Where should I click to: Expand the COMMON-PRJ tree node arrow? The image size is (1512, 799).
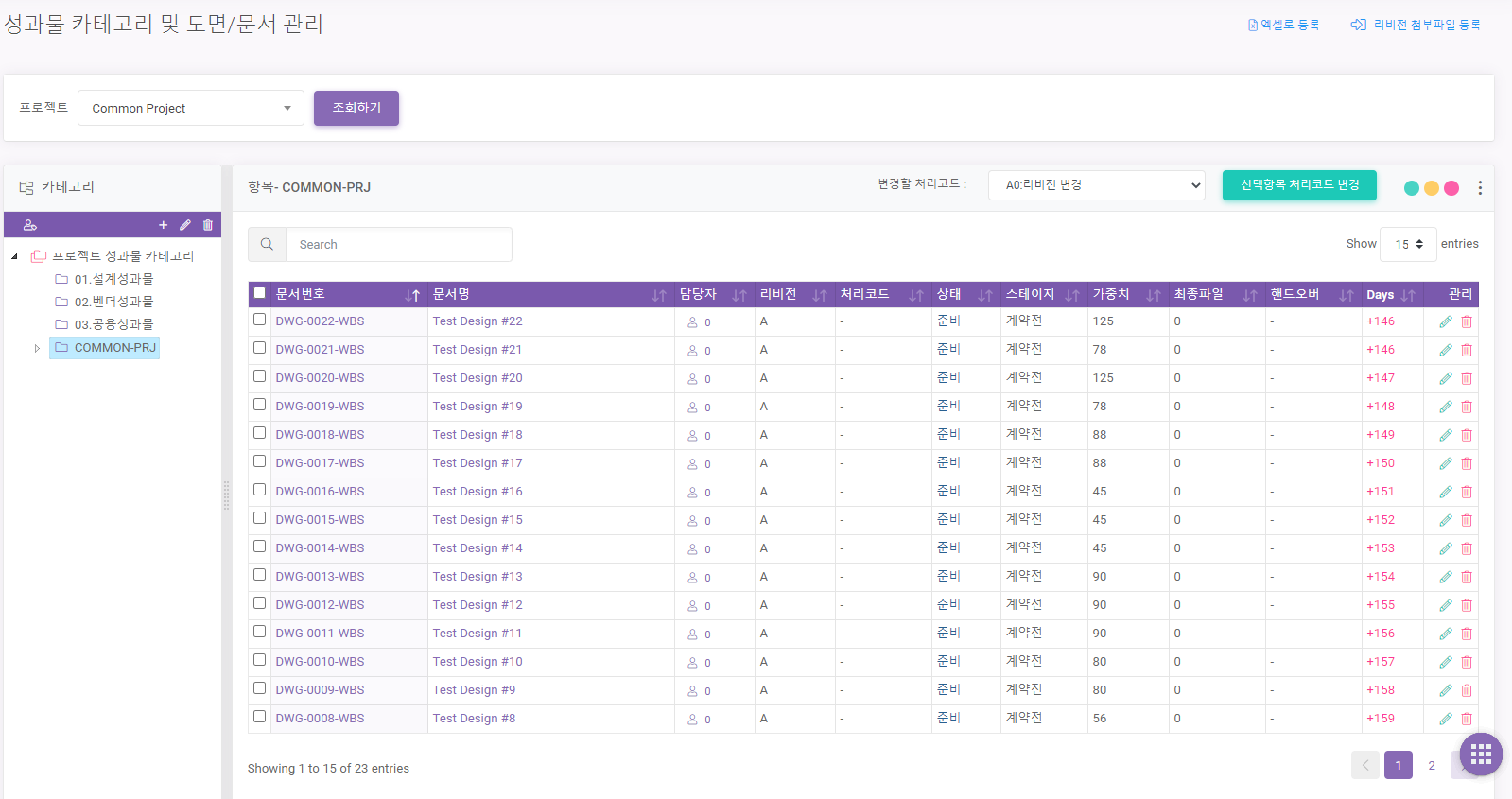pyautogui.click(x=37, y=348)
